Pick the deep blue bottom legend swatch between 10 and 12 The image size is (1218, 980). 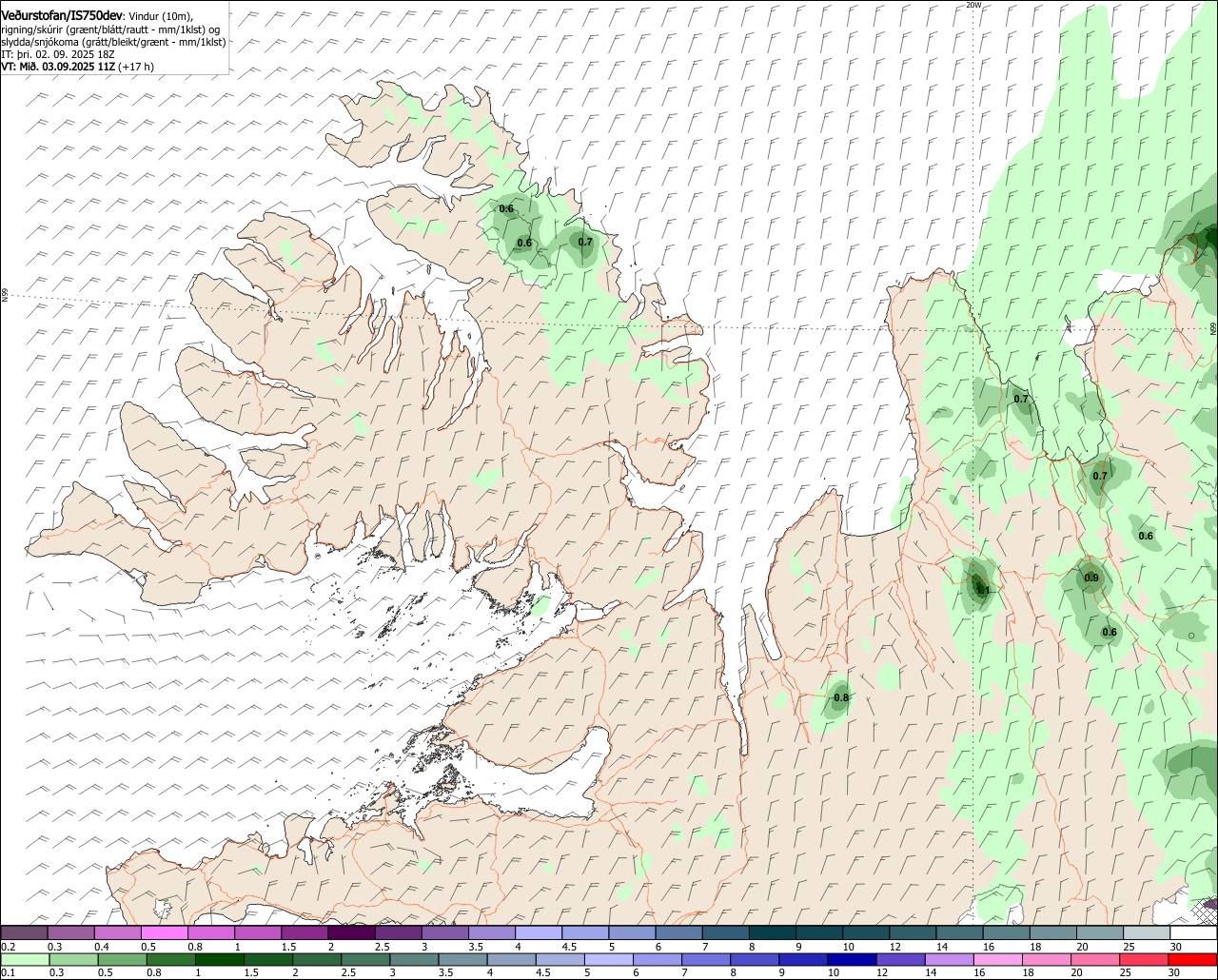pos(854,960)
